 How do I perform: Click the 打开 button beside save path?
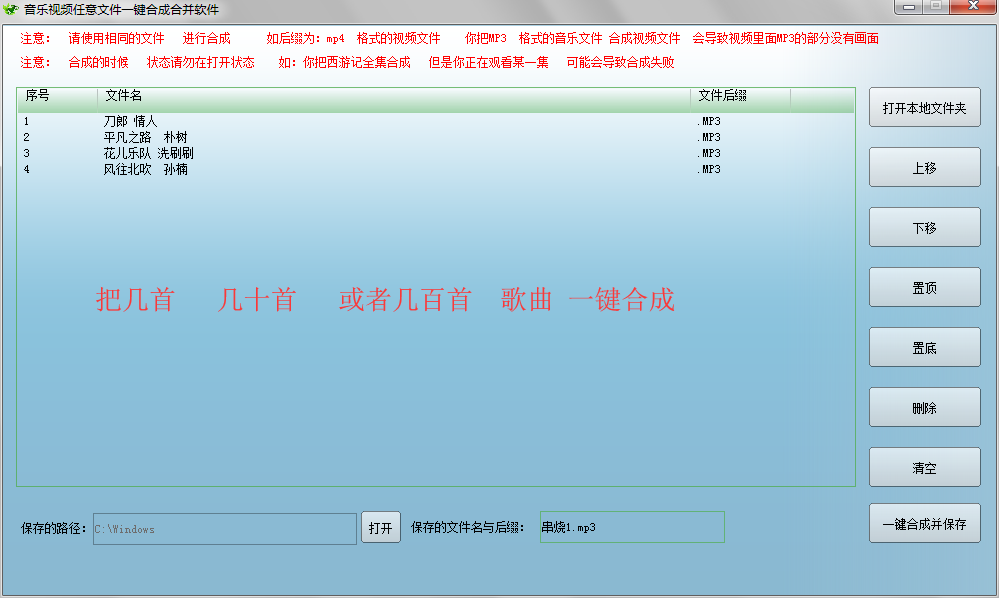(380, 528)
